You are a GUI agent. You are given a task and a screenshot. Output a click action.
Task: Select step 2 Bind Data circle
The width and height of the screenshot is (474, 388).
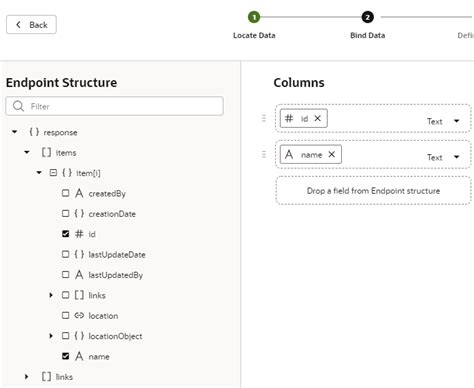pos(367,17)
